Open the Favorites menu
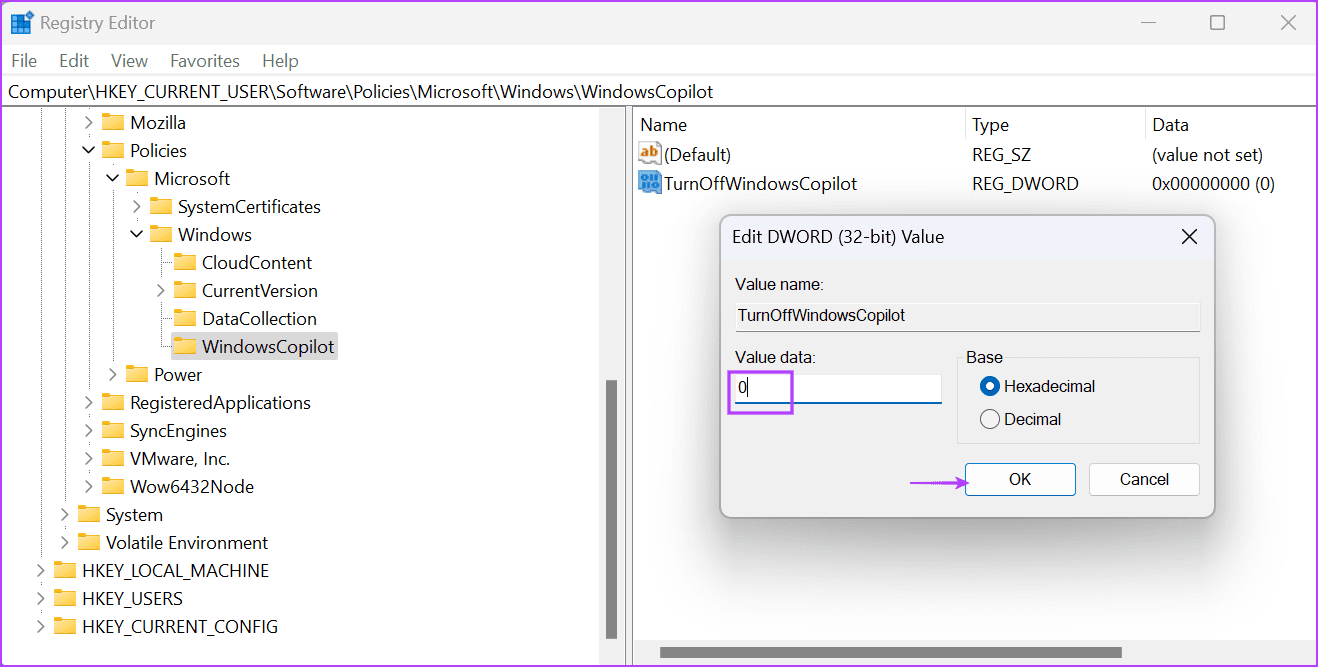The image size is (1318, 667). (x=204, y=61)
